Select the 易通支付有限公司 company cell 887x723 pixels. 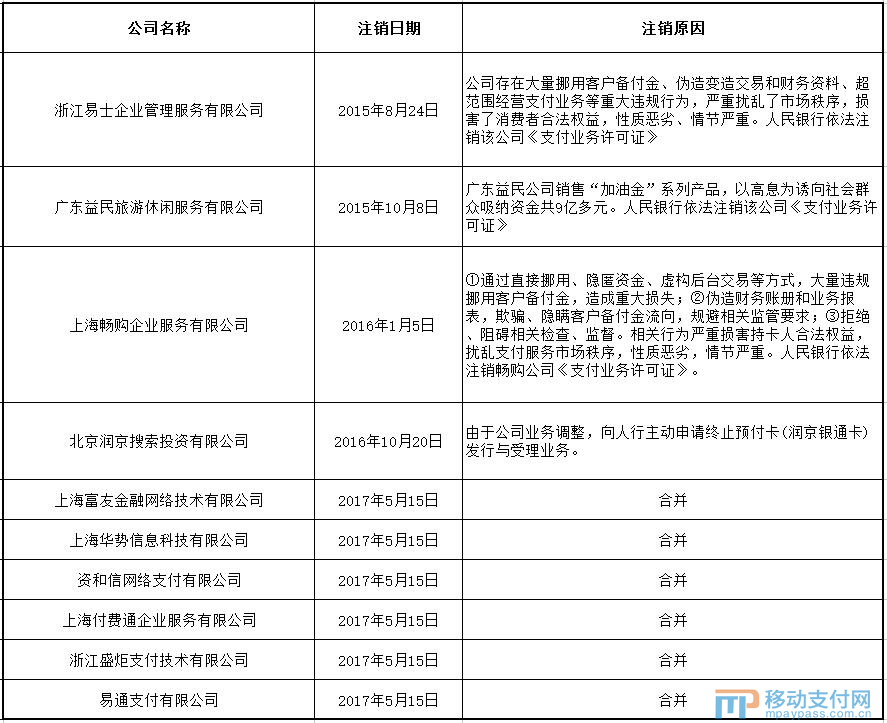(x=159, y=700)
